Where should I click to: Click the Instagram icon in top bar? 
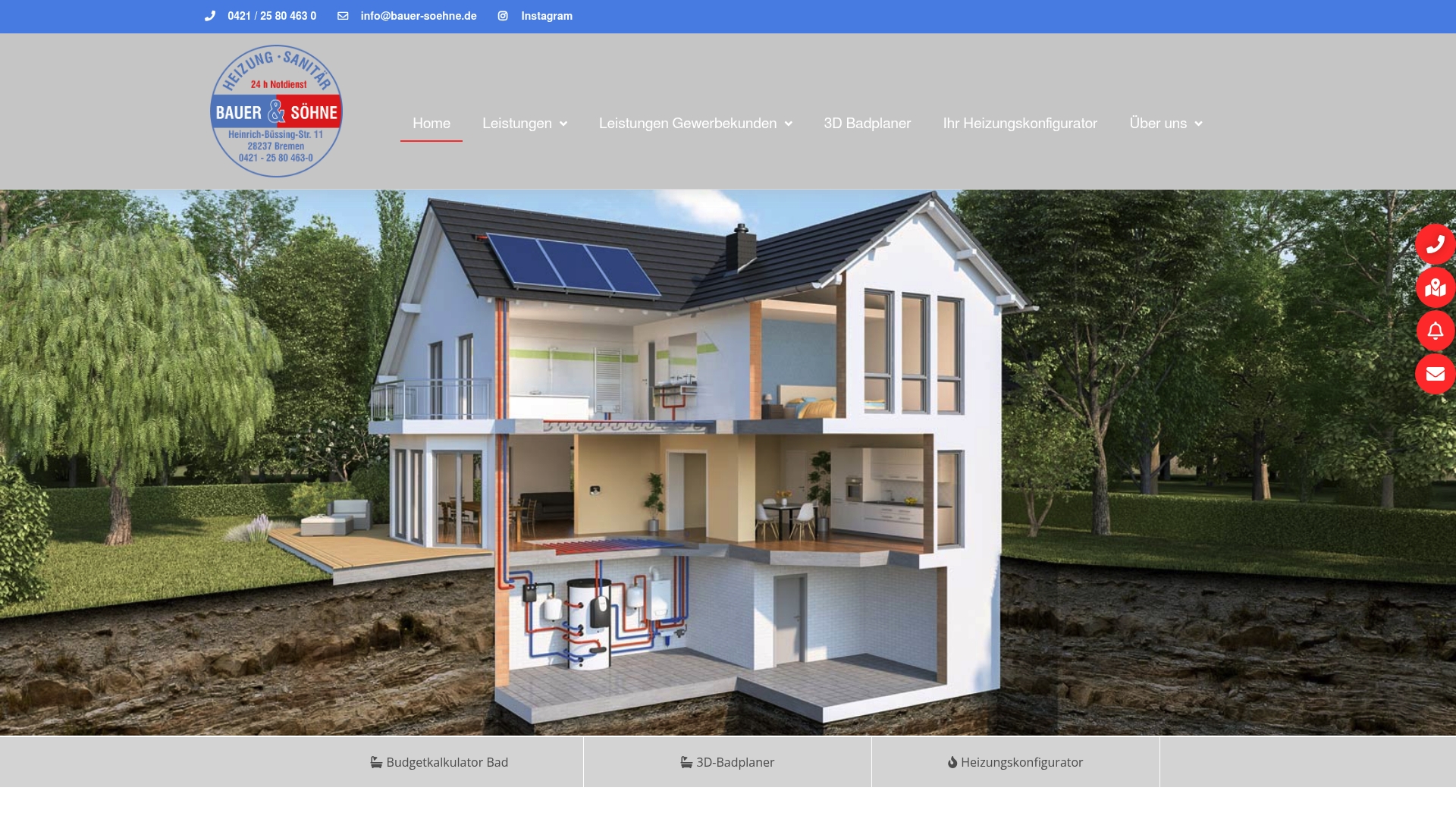tap(503, 16)
